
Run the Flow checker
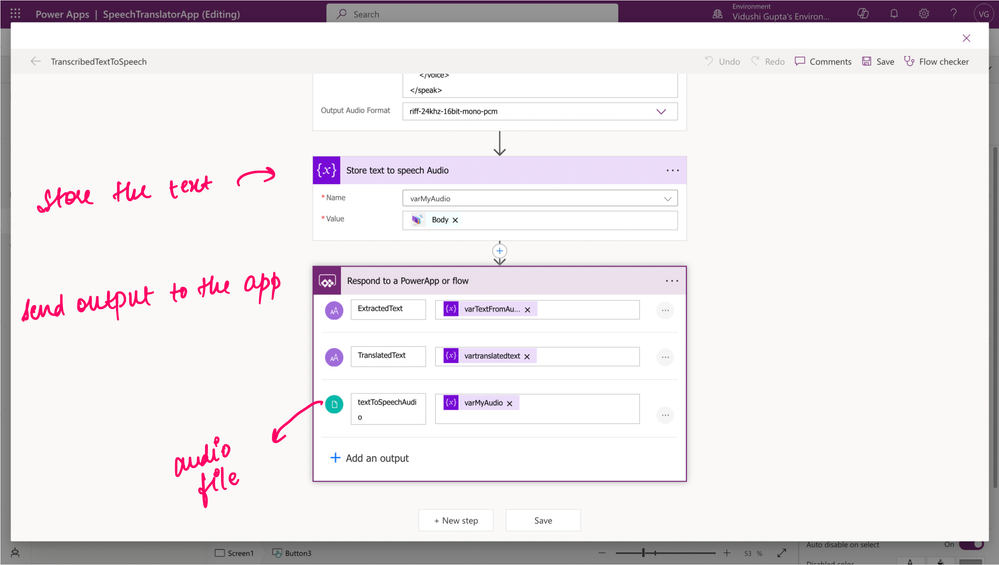[x=936, y=61]
